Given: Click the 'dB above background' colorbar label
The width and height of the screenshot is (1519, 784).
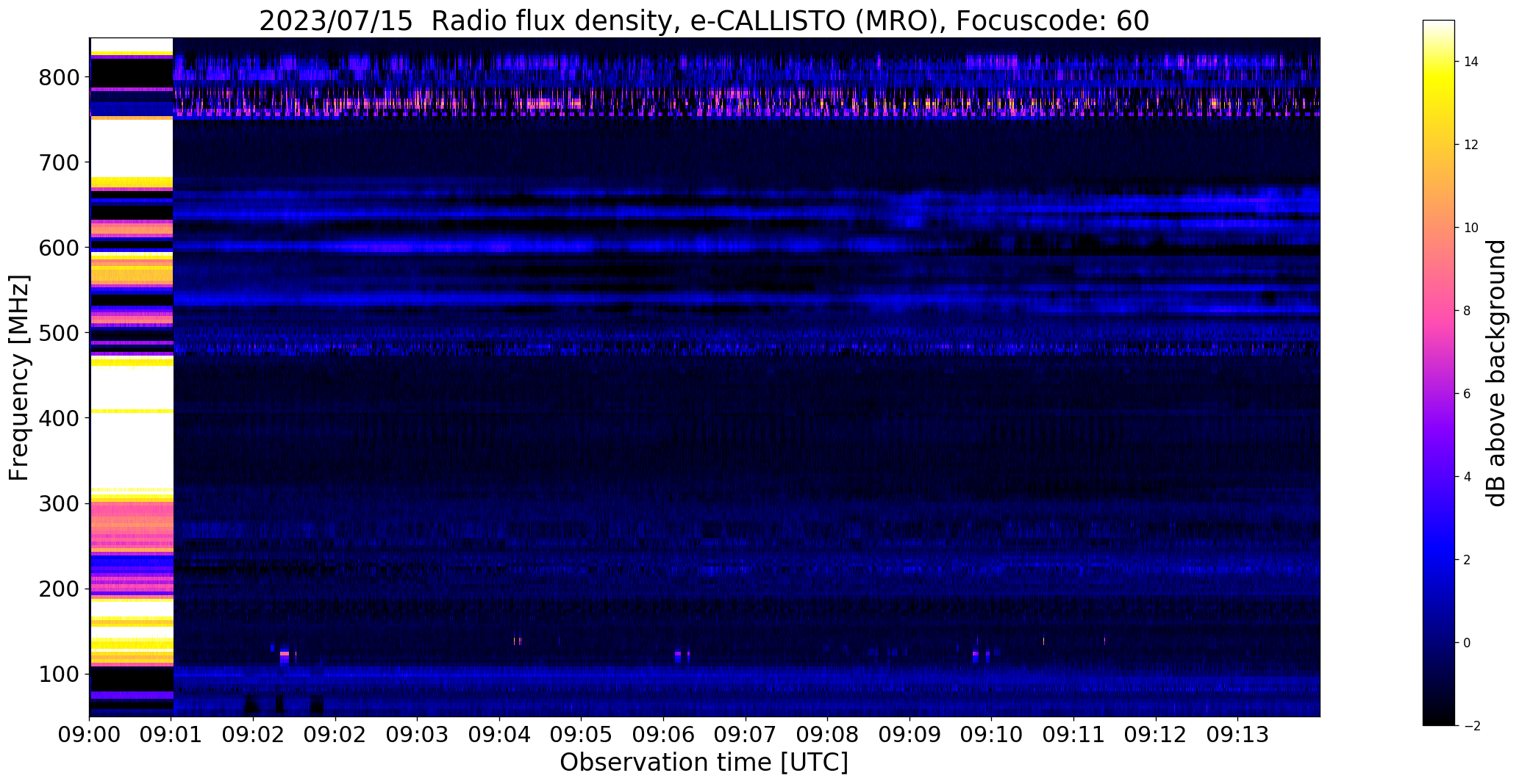Looking at the screenshot, I should click(x=1495, y=373).
